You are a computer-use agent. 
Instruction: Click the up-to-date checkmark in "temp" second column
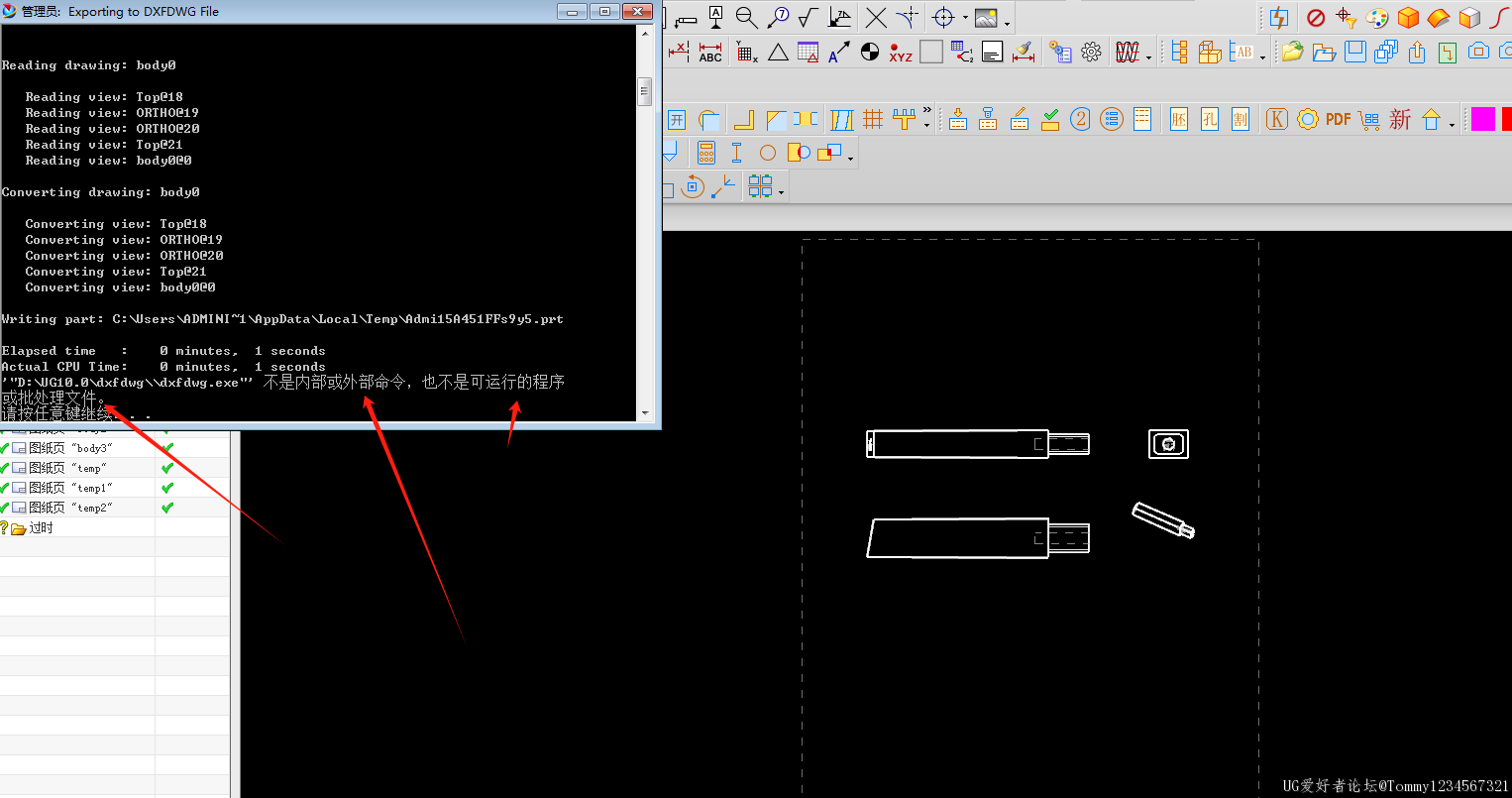(167, 468)
